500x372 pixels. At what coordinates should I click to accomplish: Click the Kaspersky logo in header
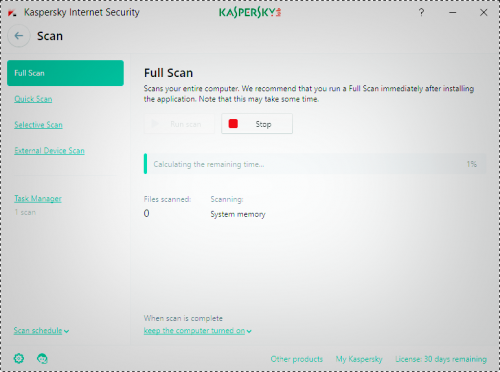pyautogui.click(x=250, y=13)
